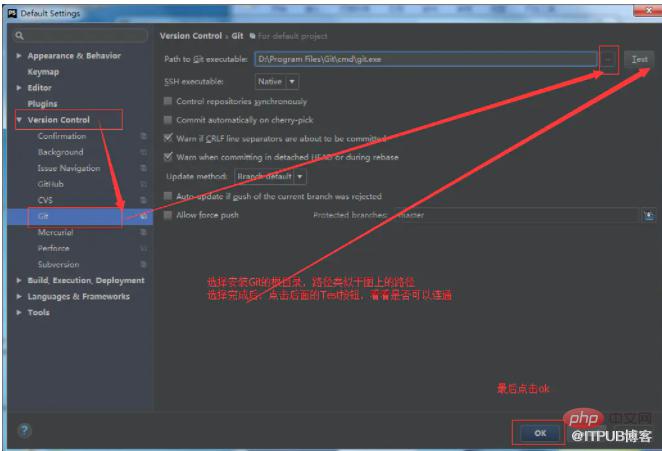Open Confirmation under Version Control

point(62,136)
